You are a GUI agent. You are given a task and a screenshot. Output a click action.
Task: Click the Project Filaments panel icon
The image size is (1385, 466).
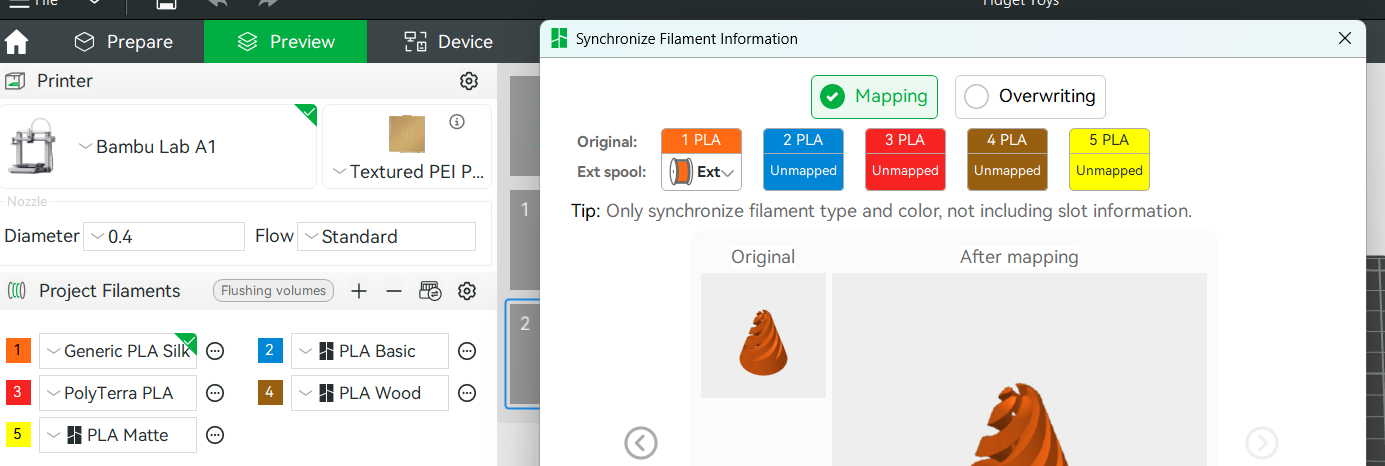click(x=17, y=291)
